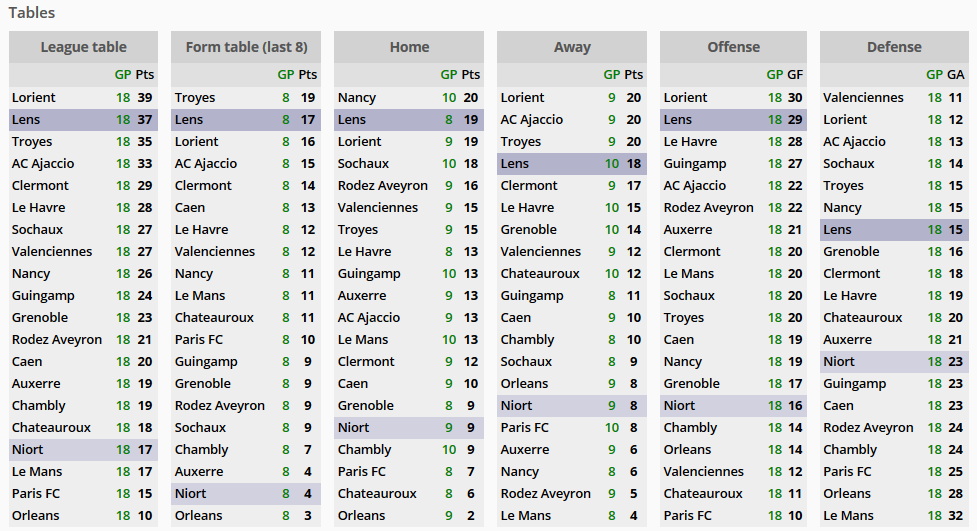The image size is (977, 531).
Task: Open Valenciennes in the Defense table
Action: pyautogui.click(x=863, y=97)
